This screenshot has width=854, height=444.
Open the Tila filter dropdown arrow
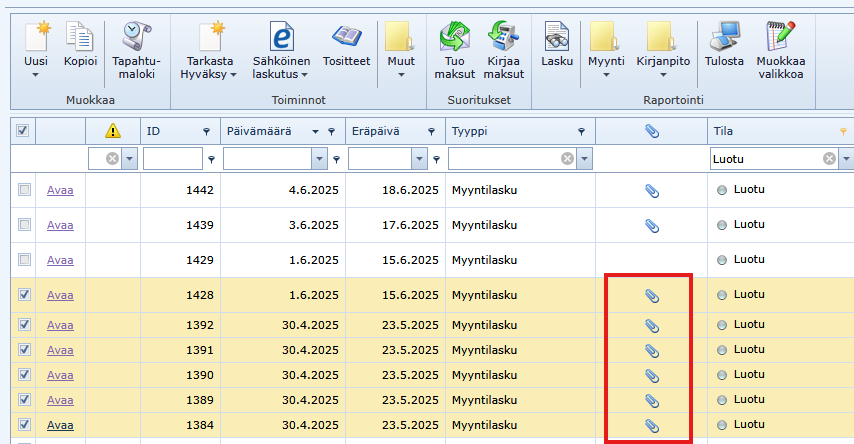point(846,159)
